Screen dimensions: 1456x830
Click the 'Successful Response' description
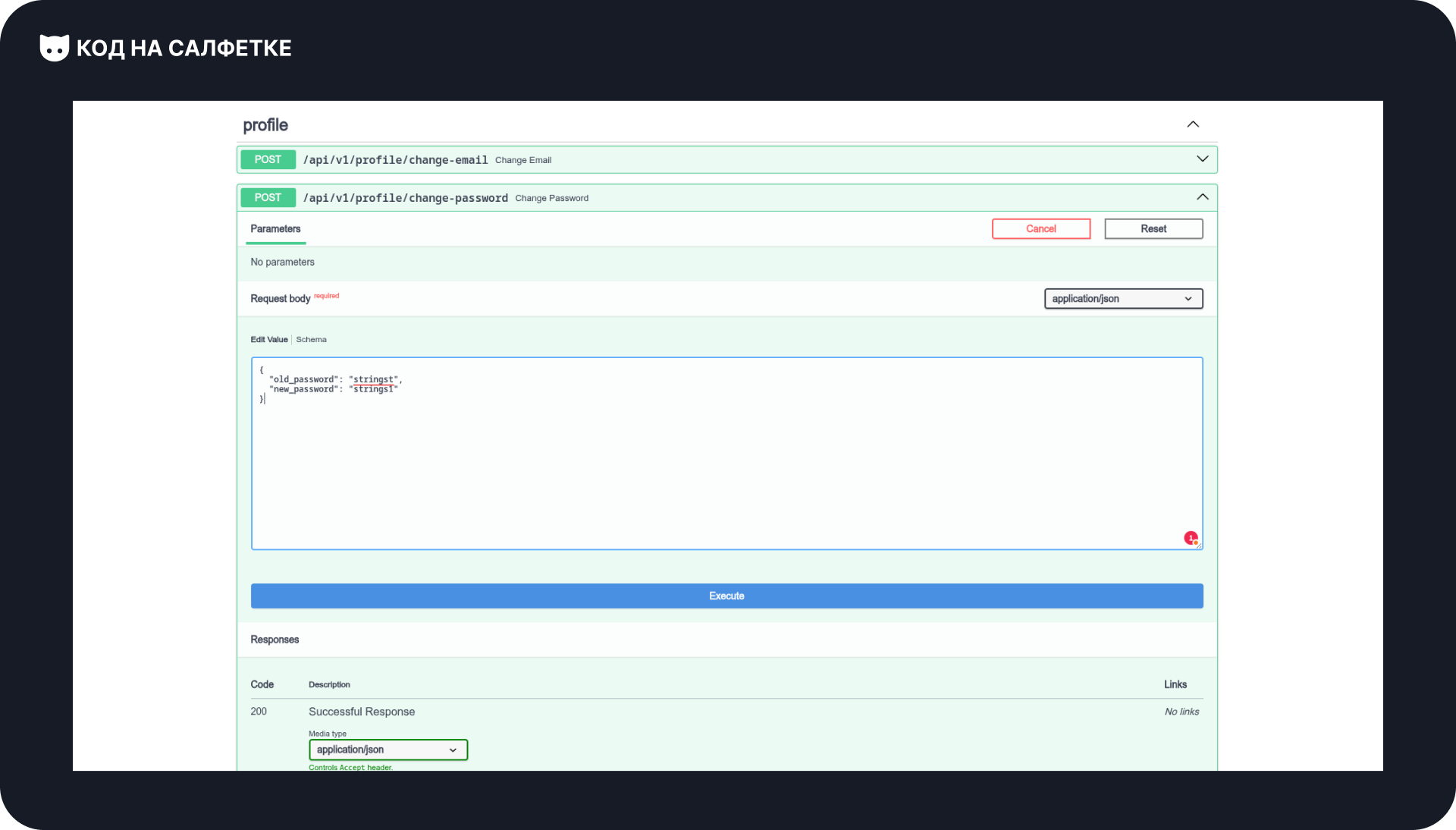point(362,712)
